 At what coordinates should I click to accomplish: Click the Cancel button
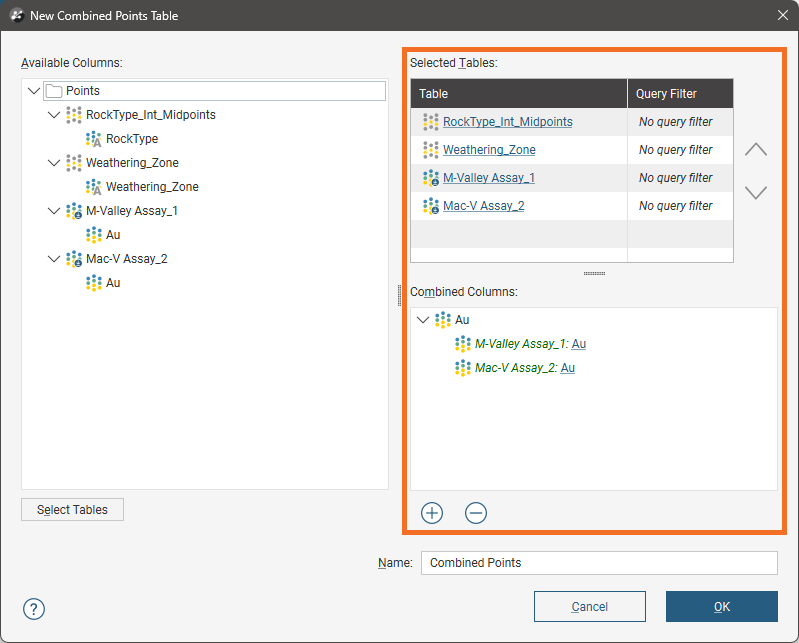click(x=589, y=607)
